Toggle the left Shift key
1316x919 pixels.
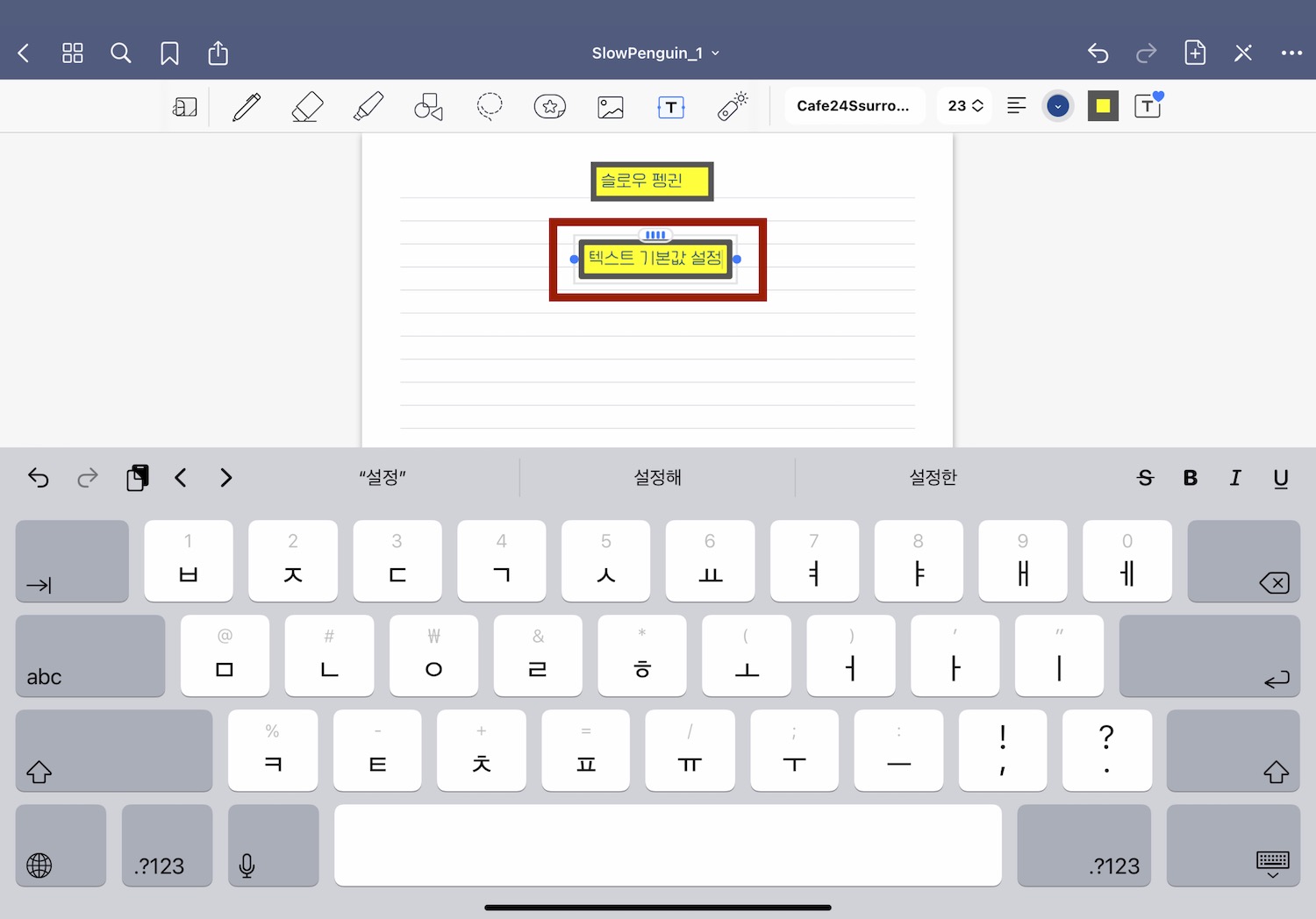click(x=114, y=751)
